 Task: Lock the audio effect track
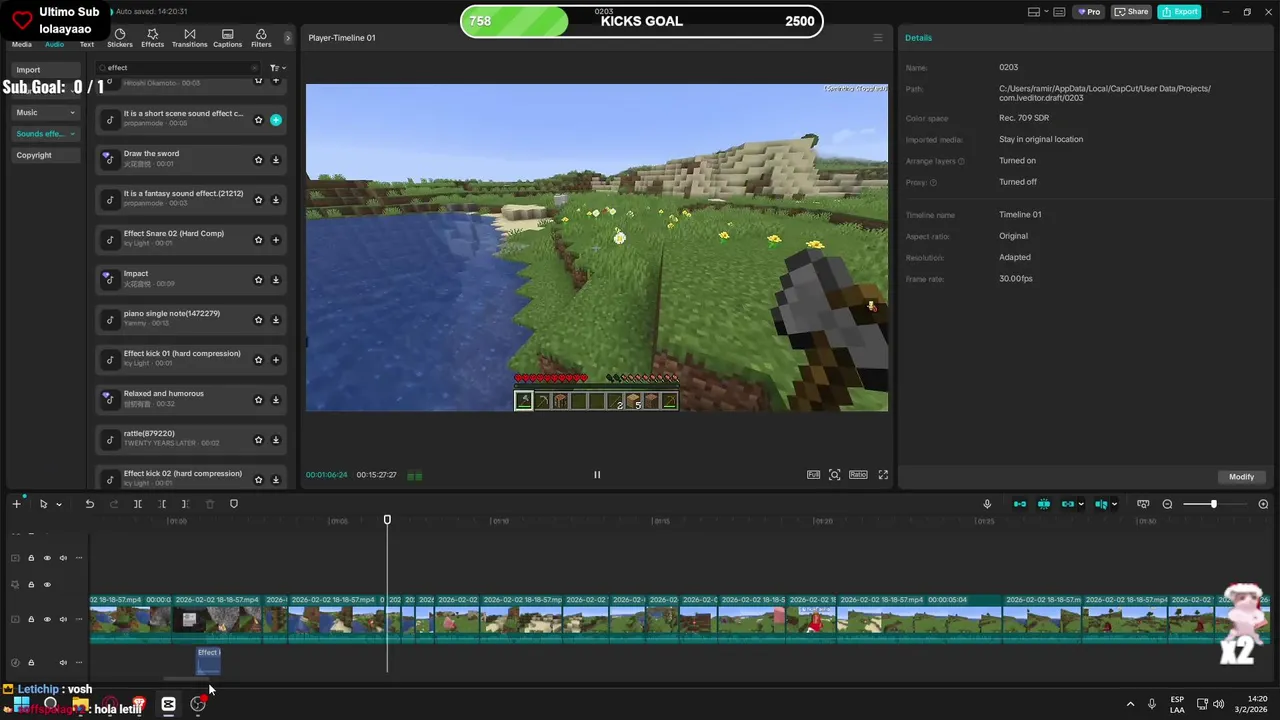[x=31, y=662]
